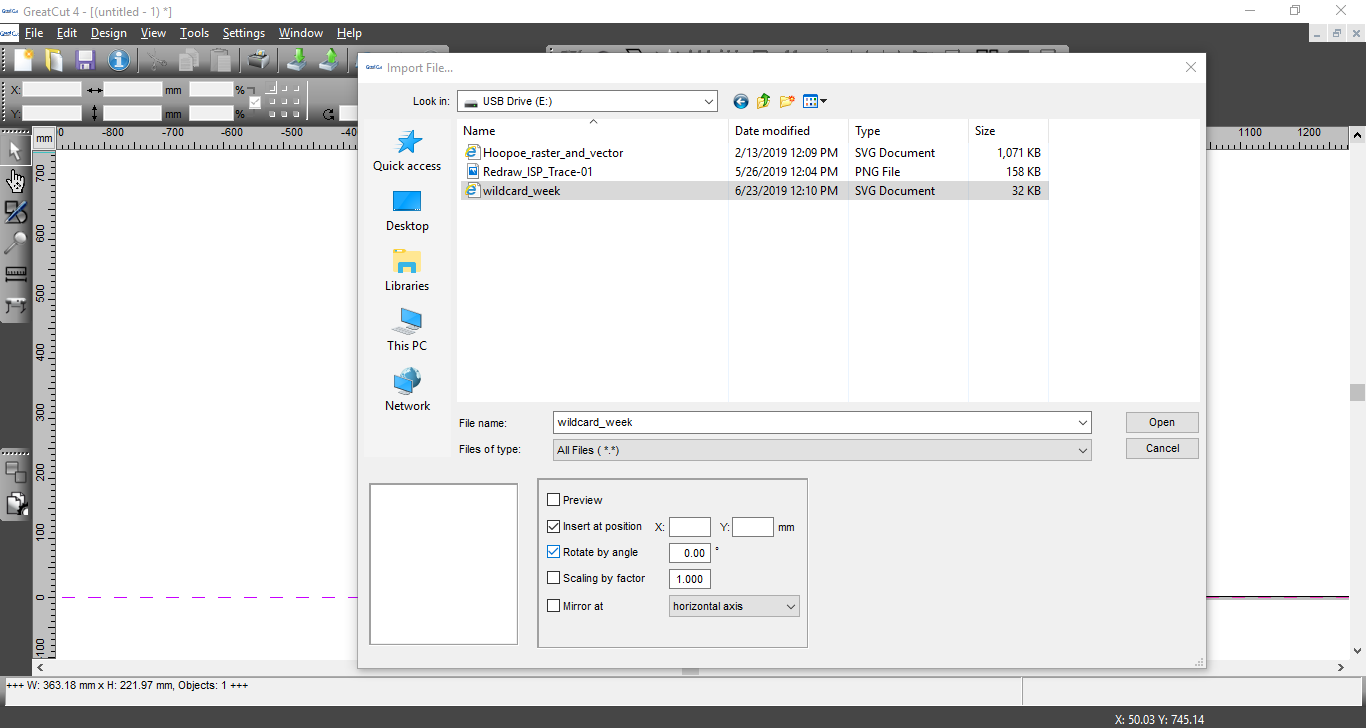
Task: Click the open folder toolbar icon
Action: (54, 60)
